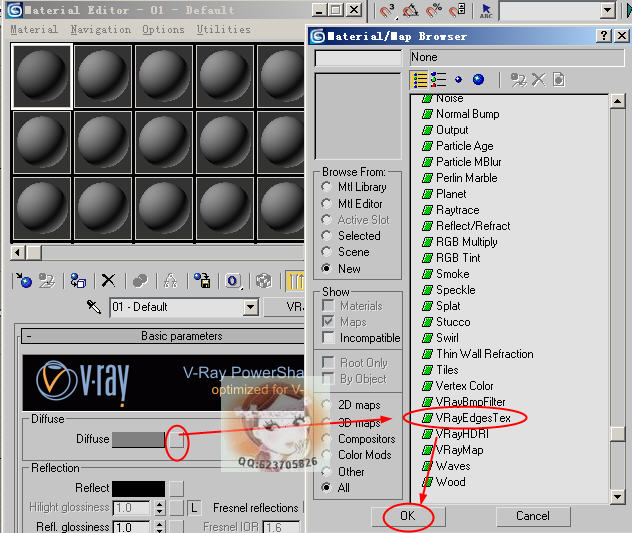The width and height of the screenshot is (632, 533).
Task: Pick material from object with eyedropper
Action: [x=94, y=307]
